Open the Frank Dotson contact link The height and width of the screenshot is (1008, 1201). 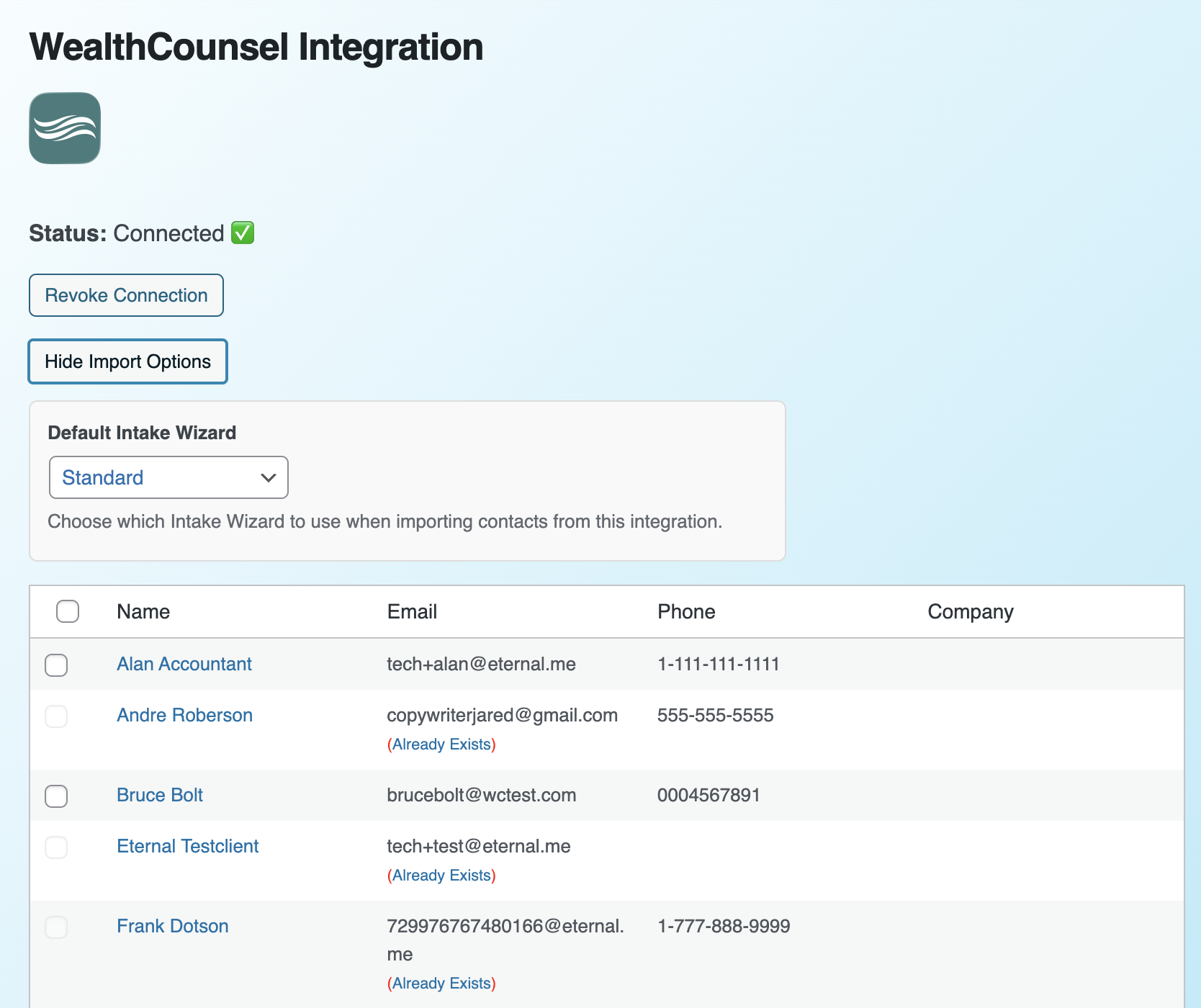[173, 926]
